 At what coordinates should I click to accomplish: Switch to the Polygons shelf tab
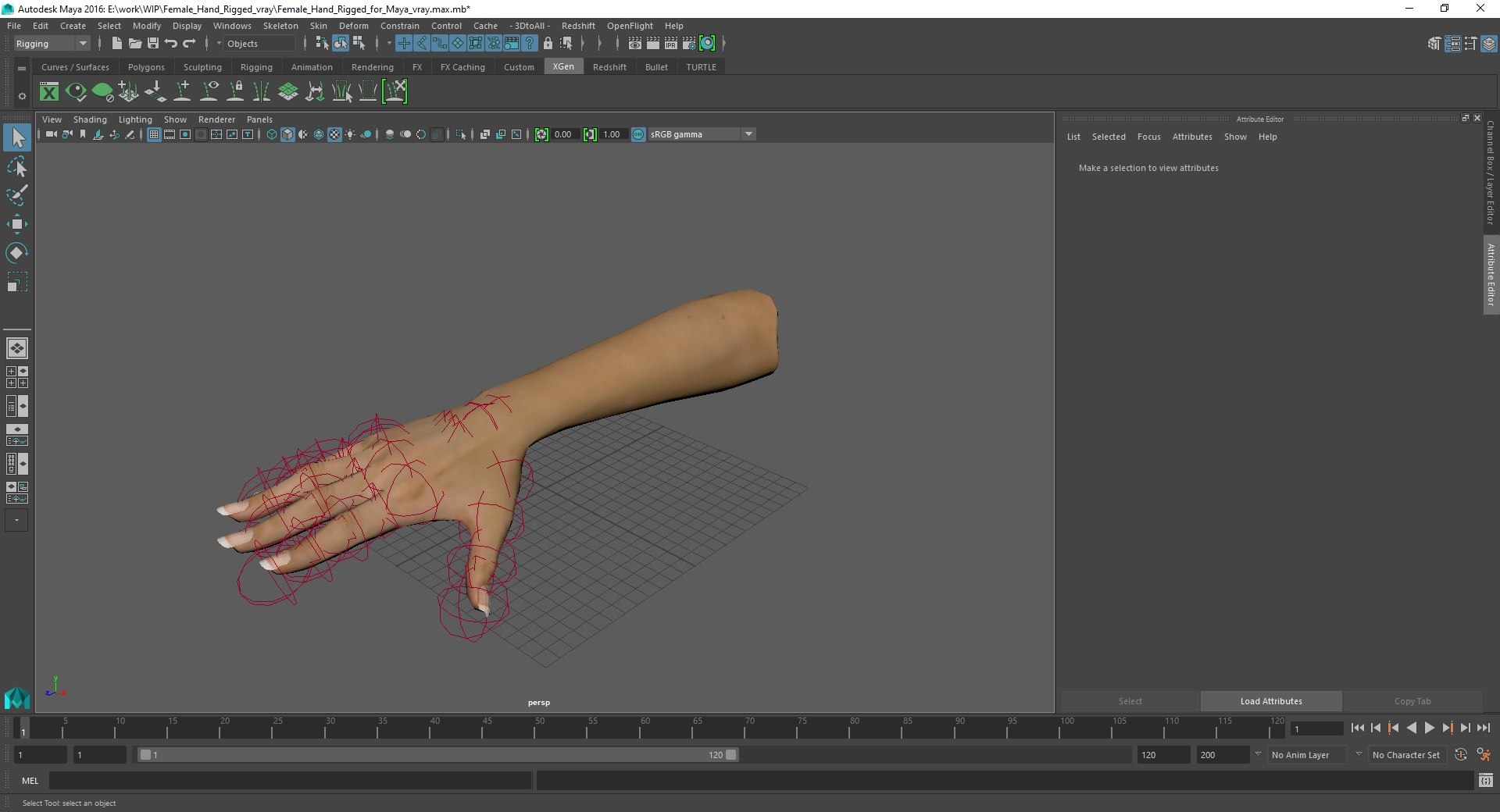click(x=146, y=67)
